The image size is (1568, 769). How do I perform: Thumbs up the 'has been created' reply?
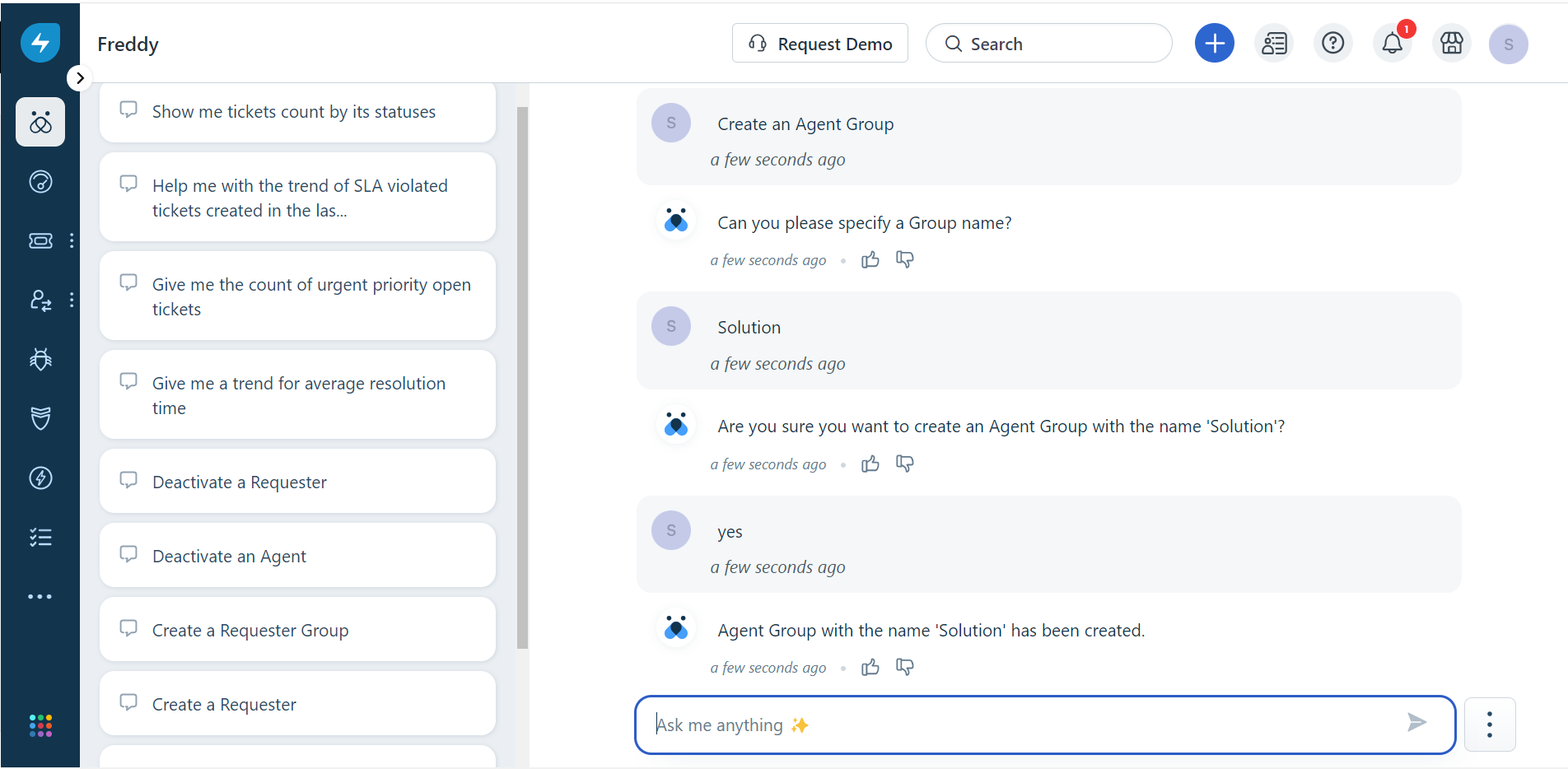870,668
